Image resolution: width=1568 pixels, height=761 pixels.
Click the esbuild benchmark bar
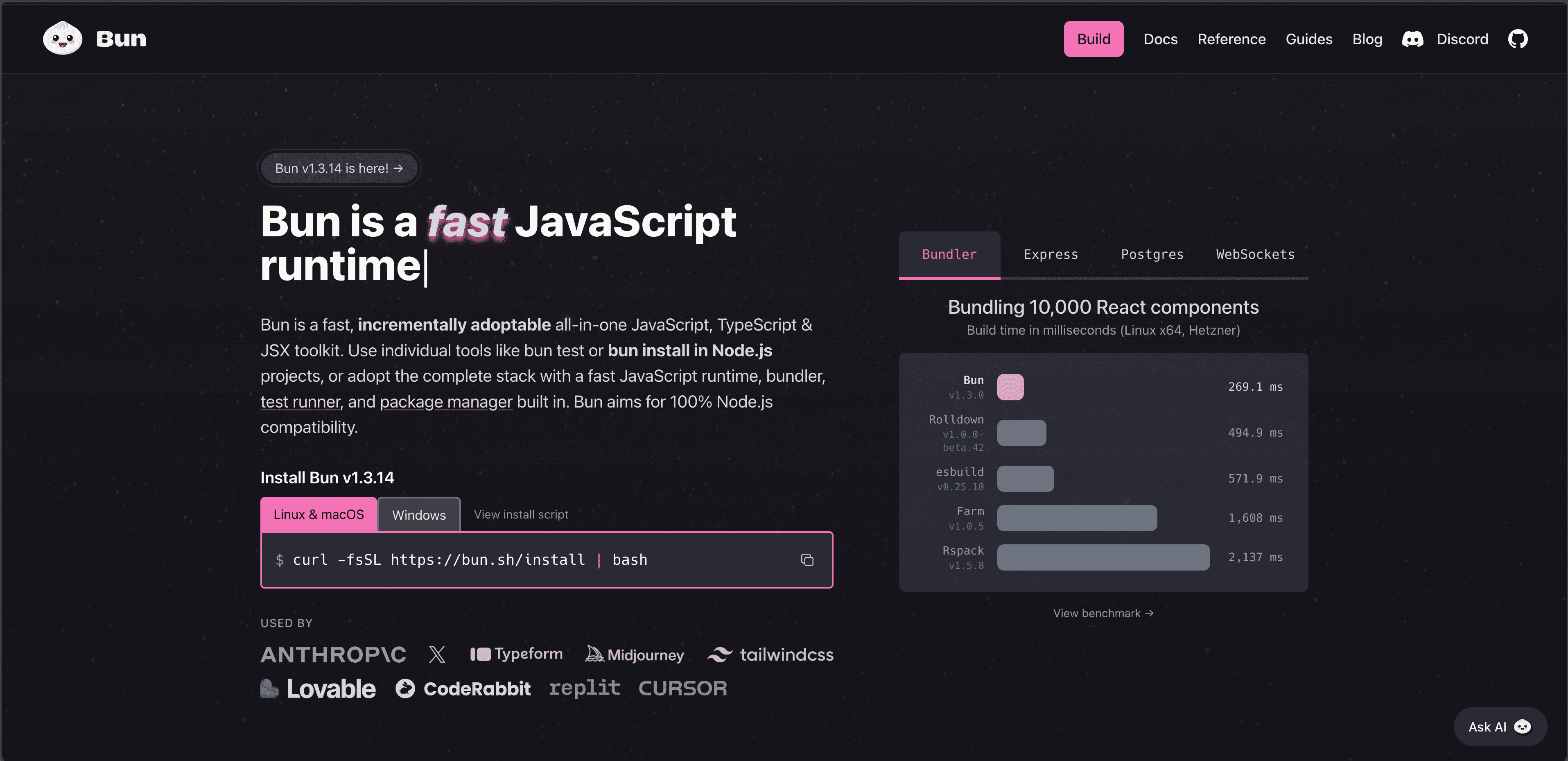click(x=1025, y=478)
